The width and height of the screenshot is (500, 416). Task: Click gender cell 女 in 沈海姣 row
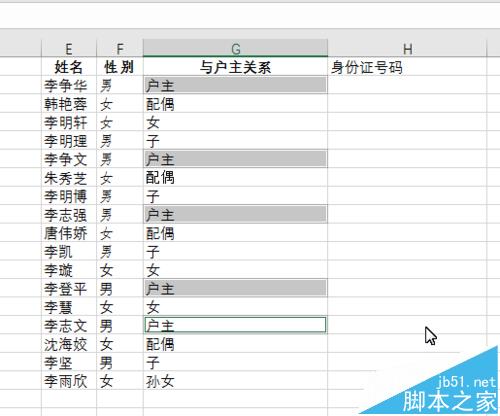[x=120, y=344]
